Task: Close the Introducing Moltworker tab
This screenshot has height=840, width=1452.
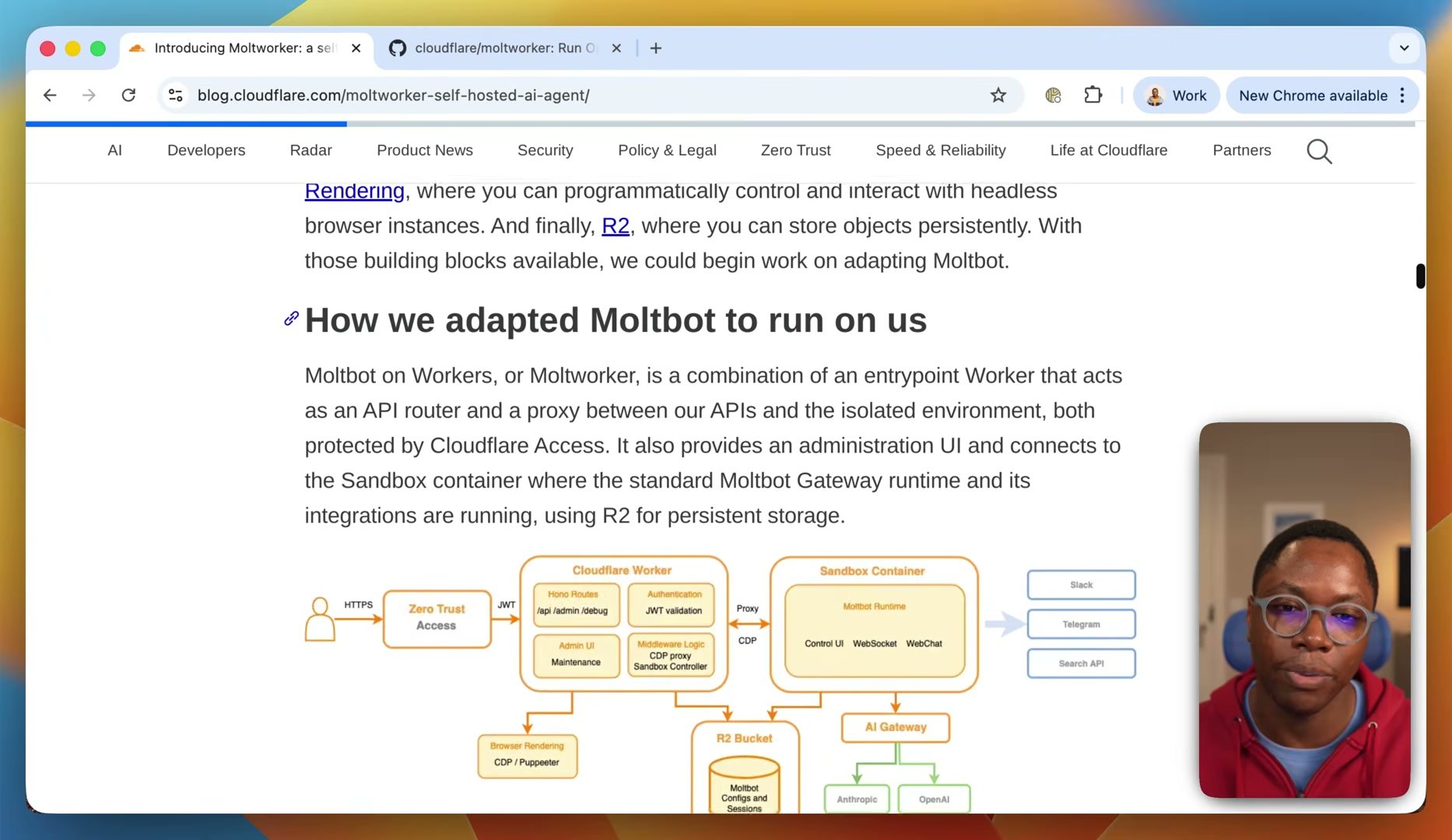Action: (356, 48)
